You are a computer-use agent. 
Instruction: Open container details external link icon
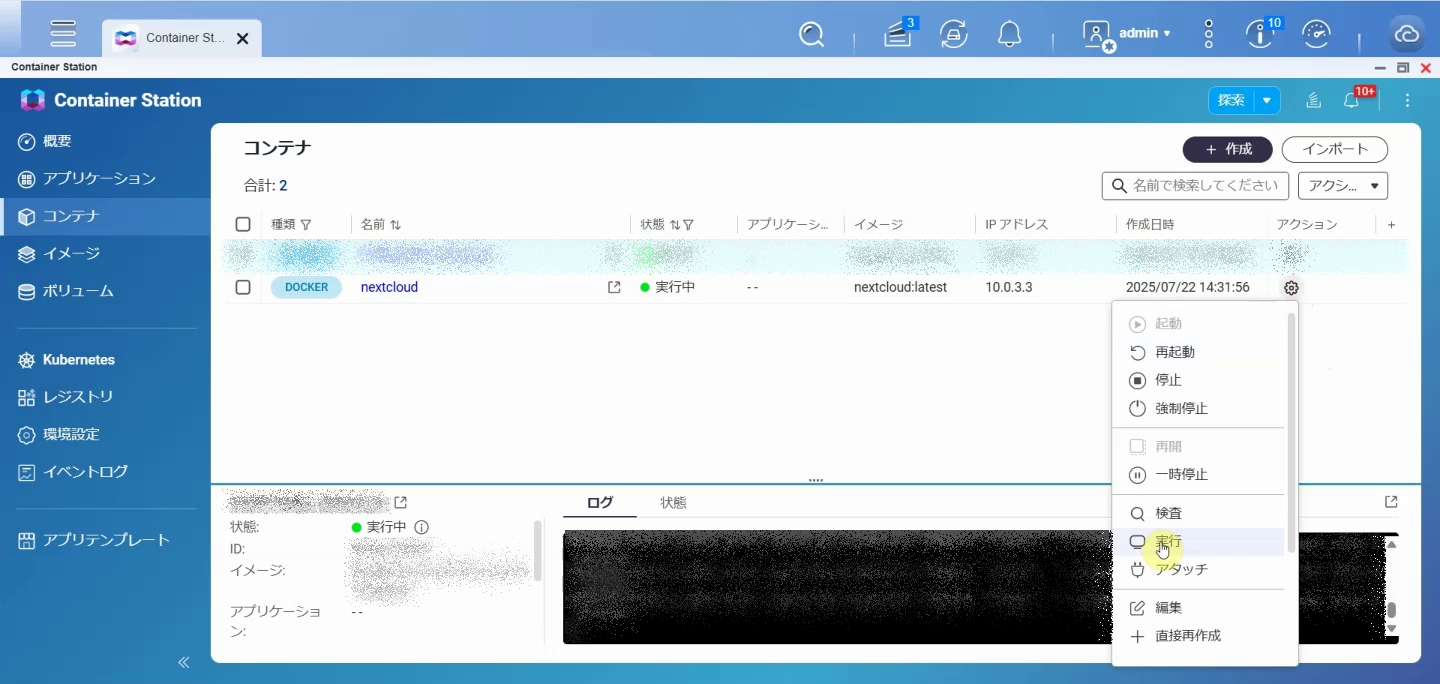click(401, 502)
